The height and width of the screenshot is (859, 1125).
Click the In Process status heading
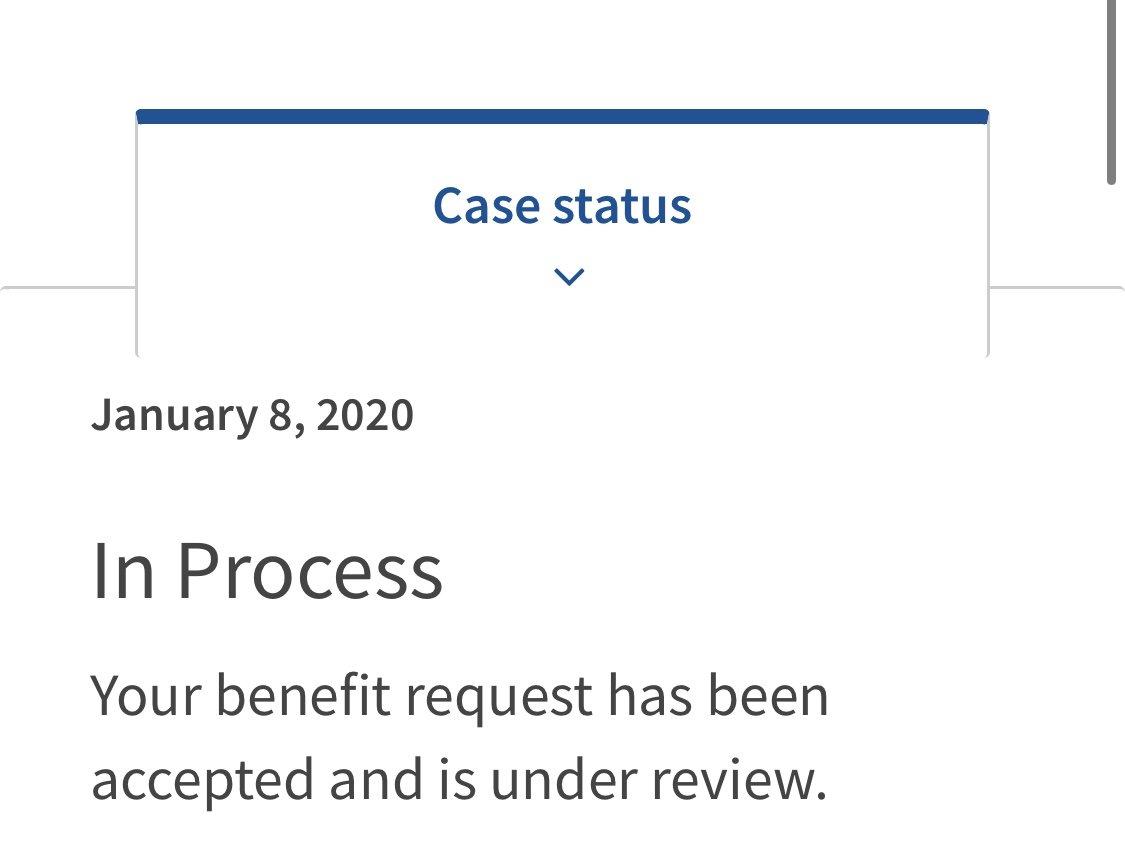(267, 571)
